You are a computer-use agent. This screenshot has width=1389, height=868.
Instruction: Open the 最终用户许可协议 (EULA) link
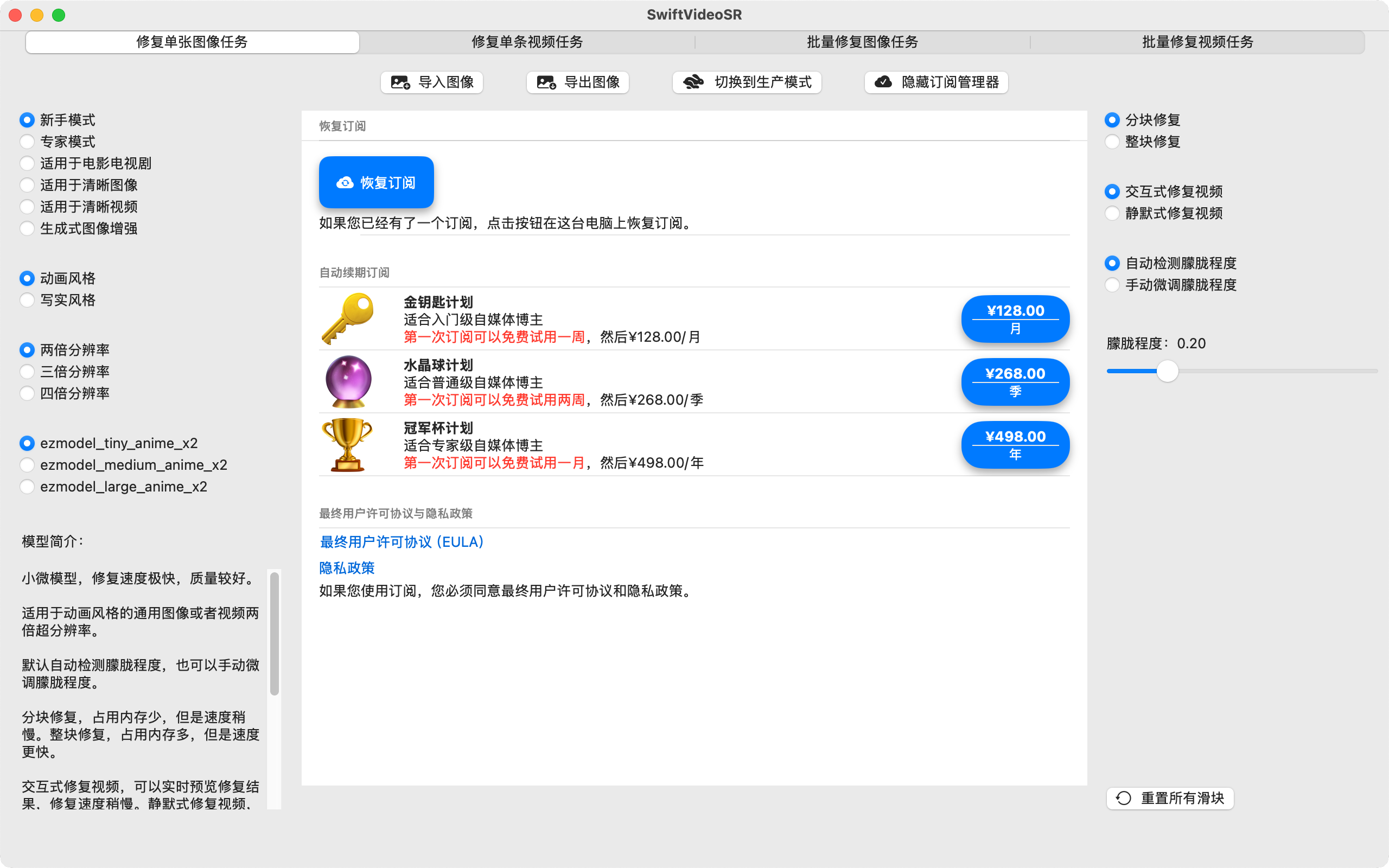(x=402, y=542)
